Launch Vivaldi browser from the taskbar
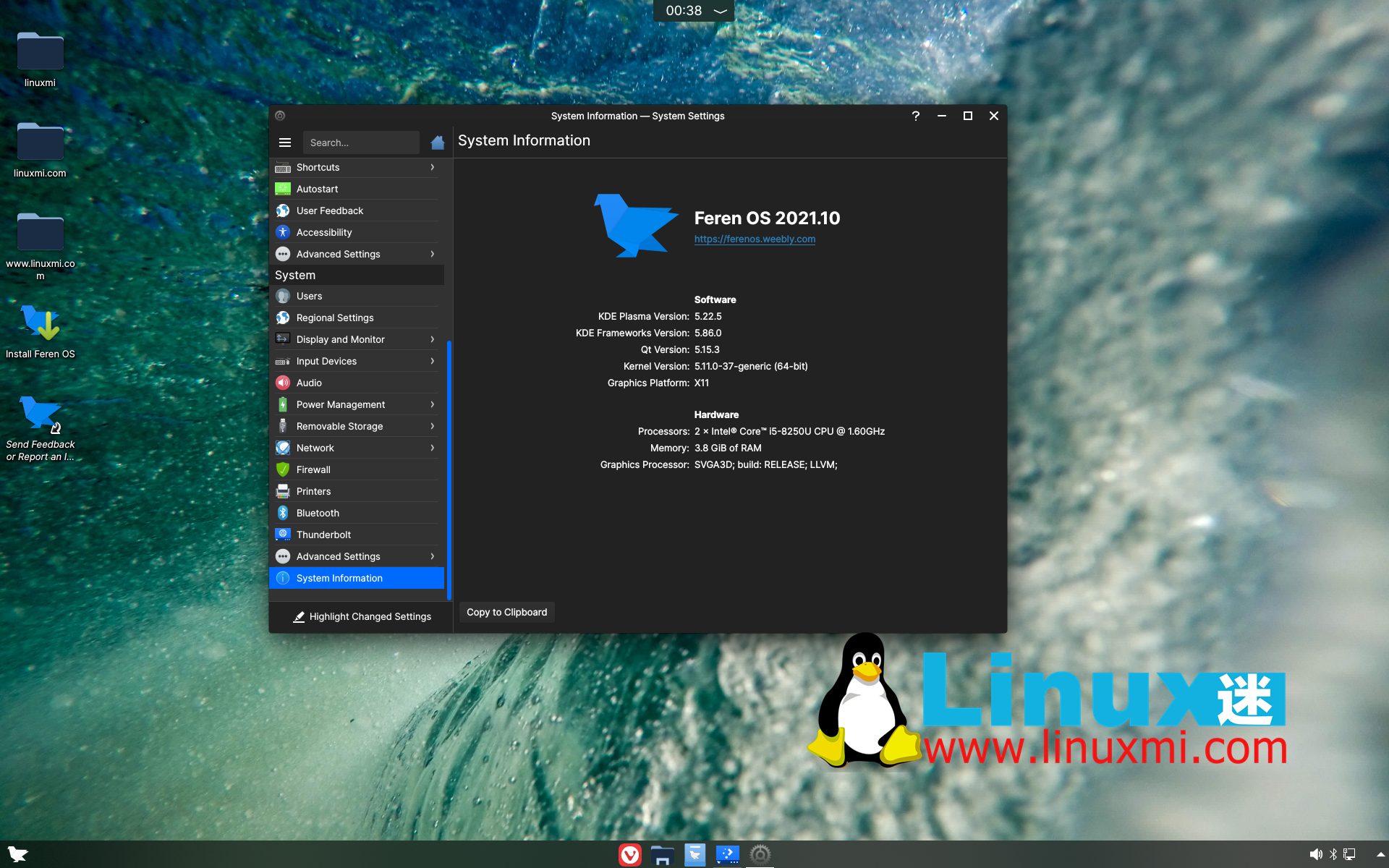 coord(630,855)
